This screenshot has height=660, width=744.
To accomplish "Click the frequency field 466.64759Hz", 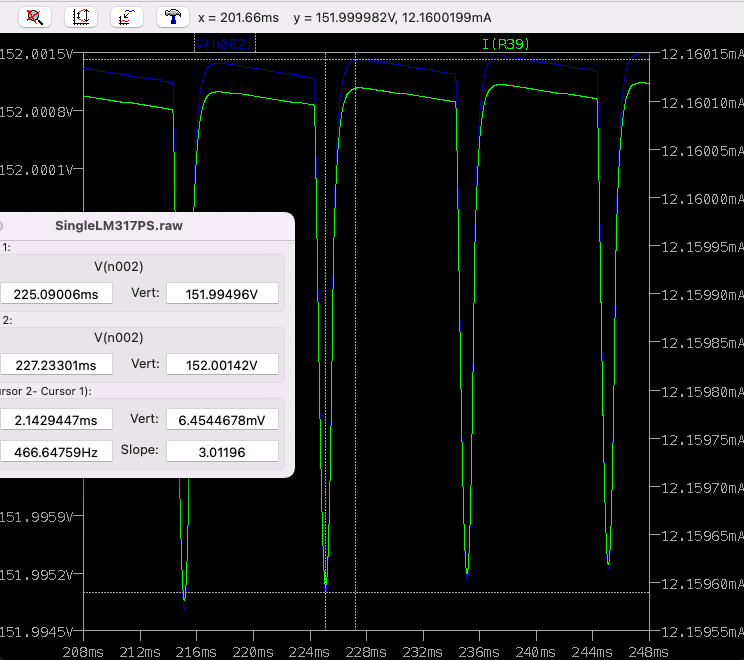I will (56, 452).
